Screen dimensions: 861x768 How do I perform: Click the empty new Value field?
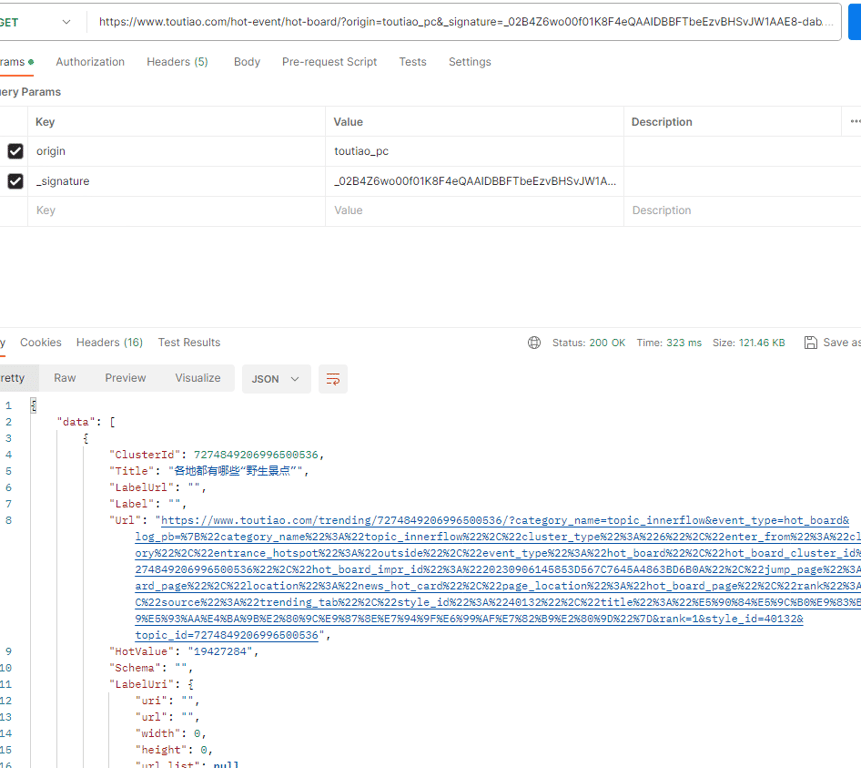(x=474, y=211)
